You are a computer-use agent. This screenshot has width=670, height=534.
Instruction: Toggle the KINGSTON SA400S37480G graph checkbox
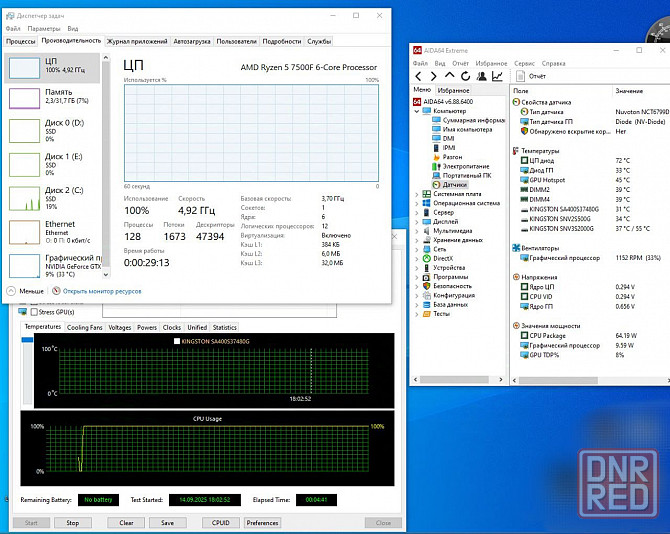click(176, 341)
